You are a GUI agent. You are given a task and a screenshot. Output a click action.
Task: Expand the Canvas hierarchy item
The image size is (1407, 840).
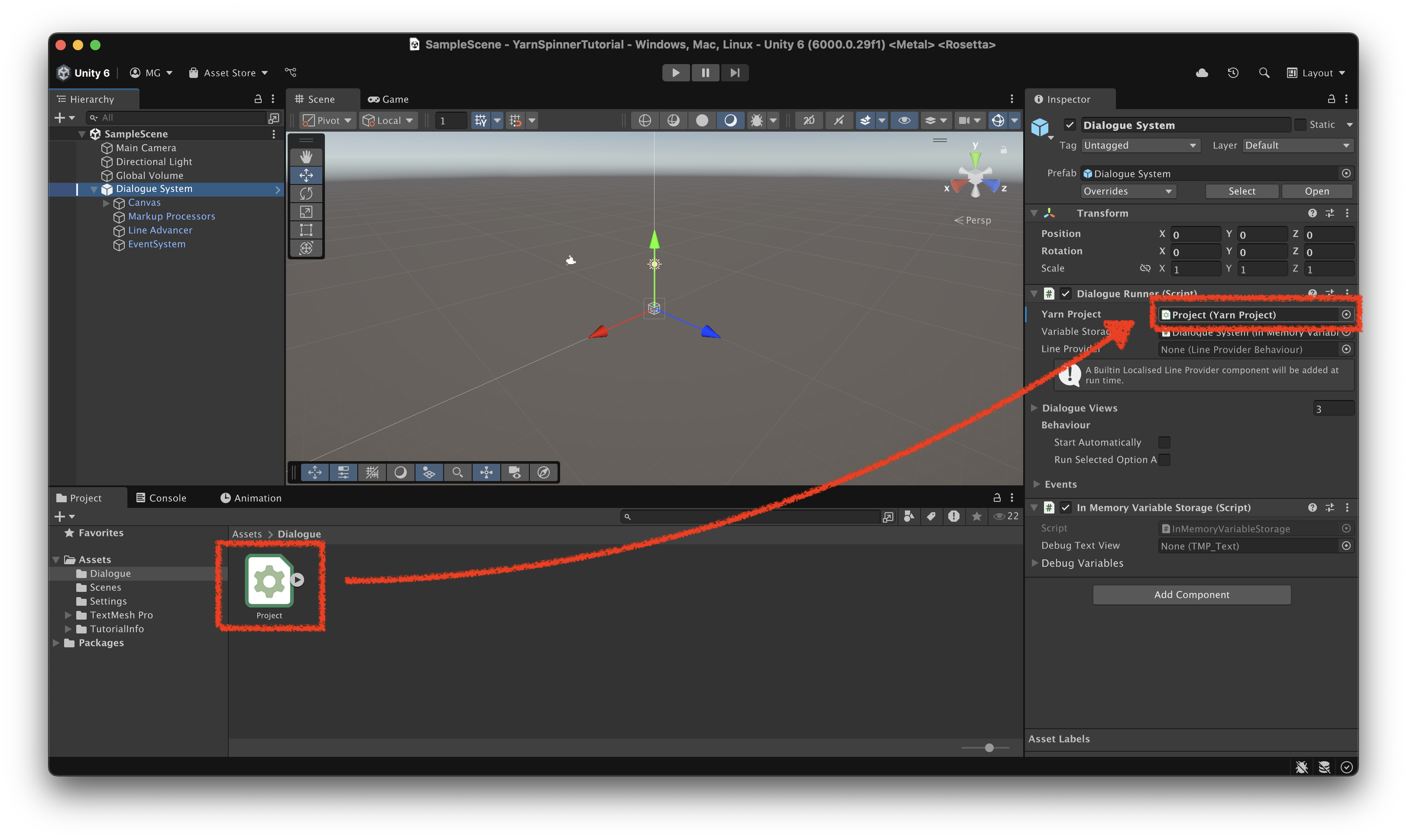(x=106, y=203)
